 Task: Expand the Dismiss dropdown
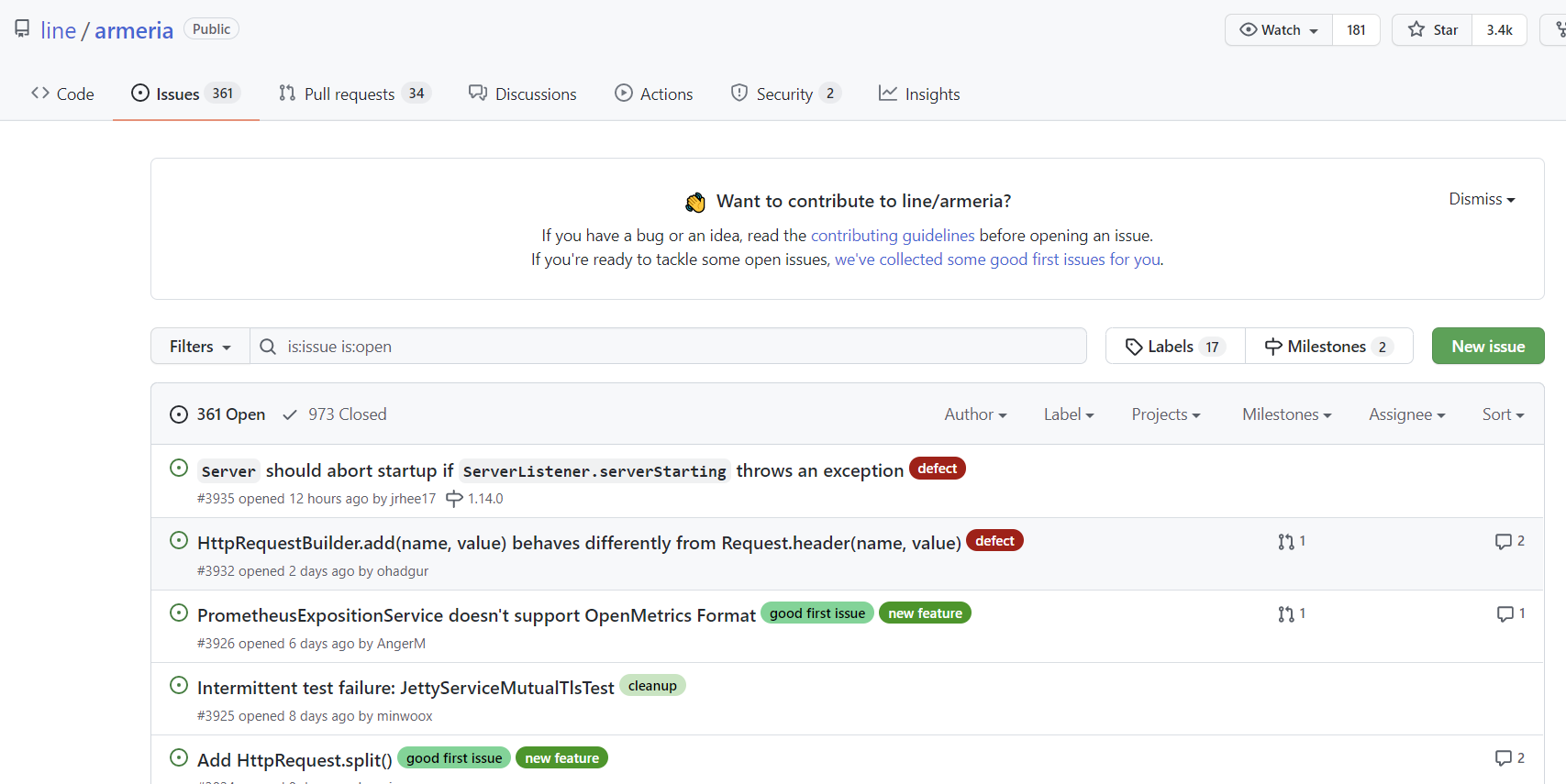pyautogui.click(x=1482, y=199)
